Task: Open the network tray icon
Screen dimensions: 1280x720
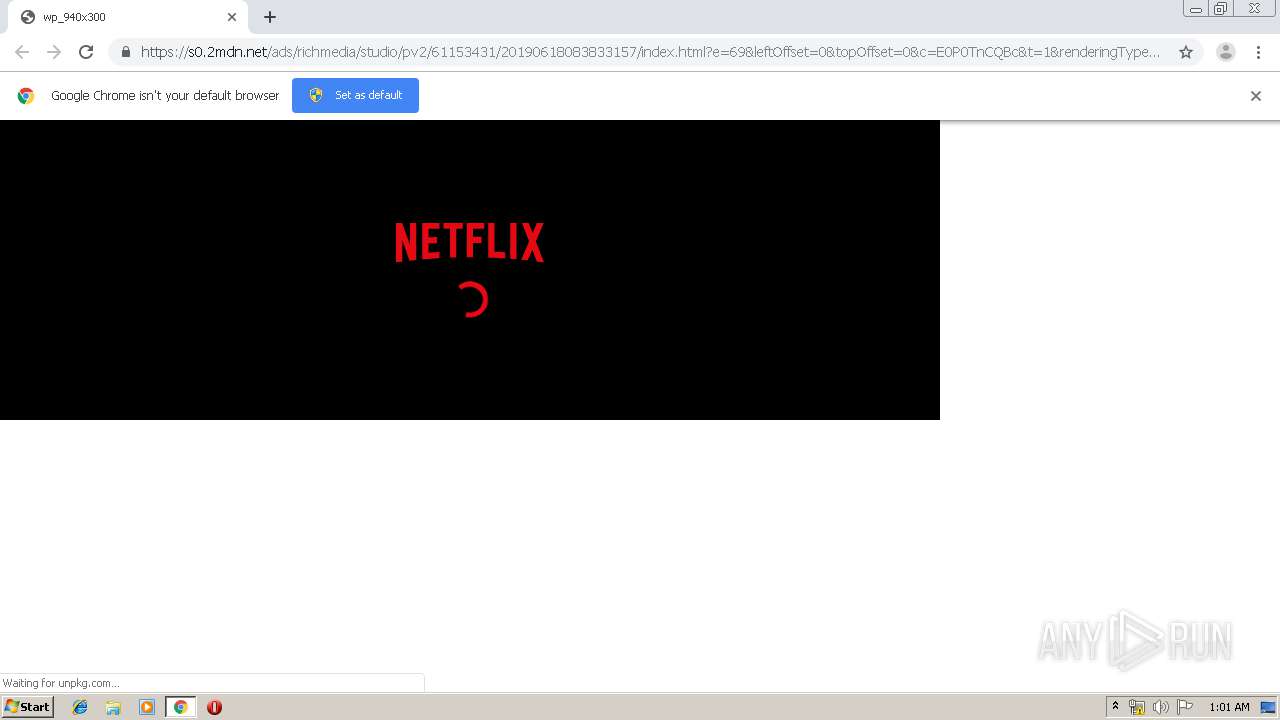Action: [1137, 707]
